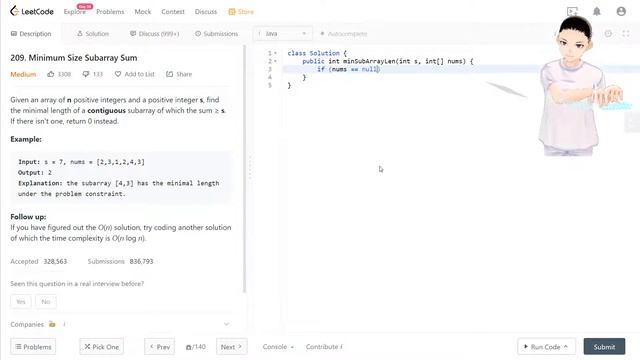Screen dimensions: 640x360
Task: Switch to the Description tab
Action: [31, 33]
